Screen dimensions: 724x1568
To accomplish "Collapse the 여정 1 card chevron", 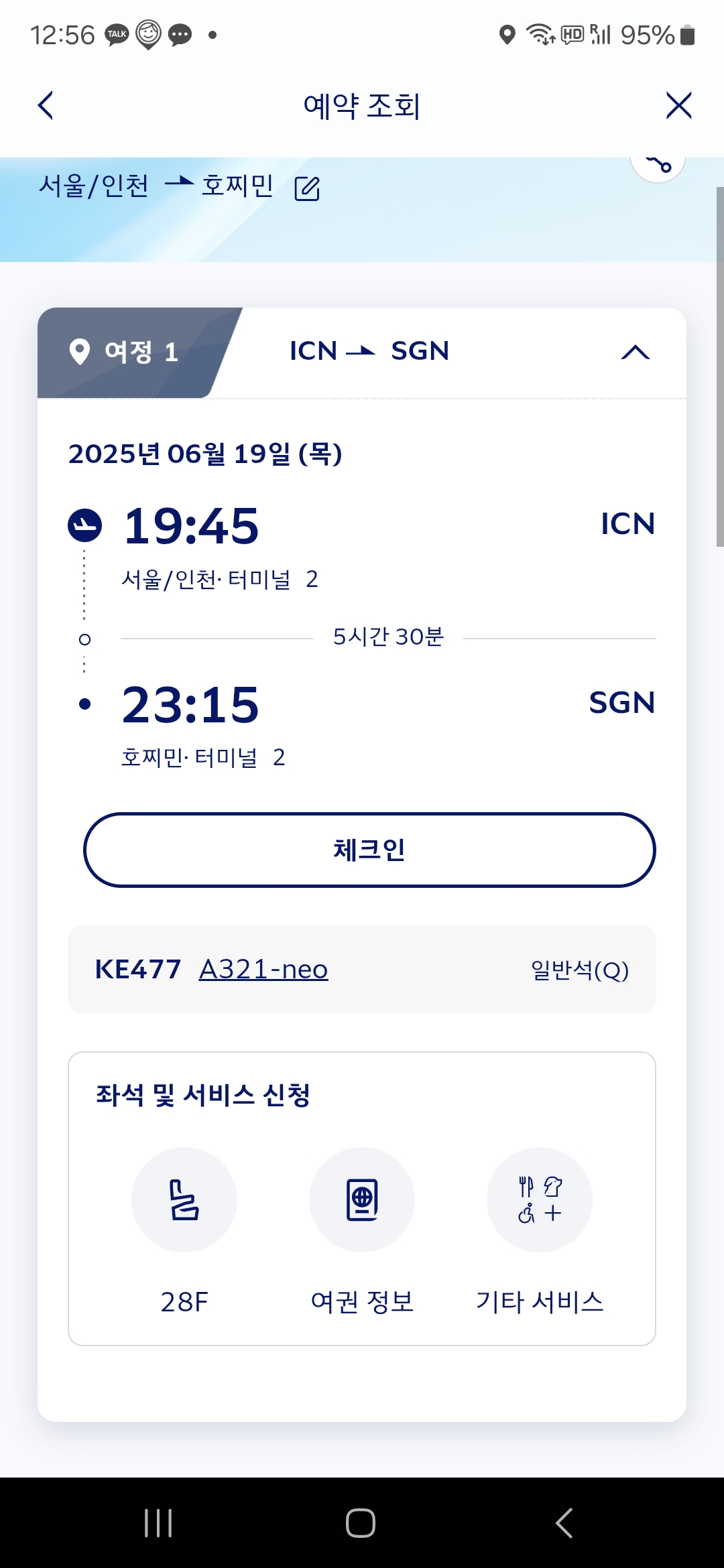I will point(635,352).
